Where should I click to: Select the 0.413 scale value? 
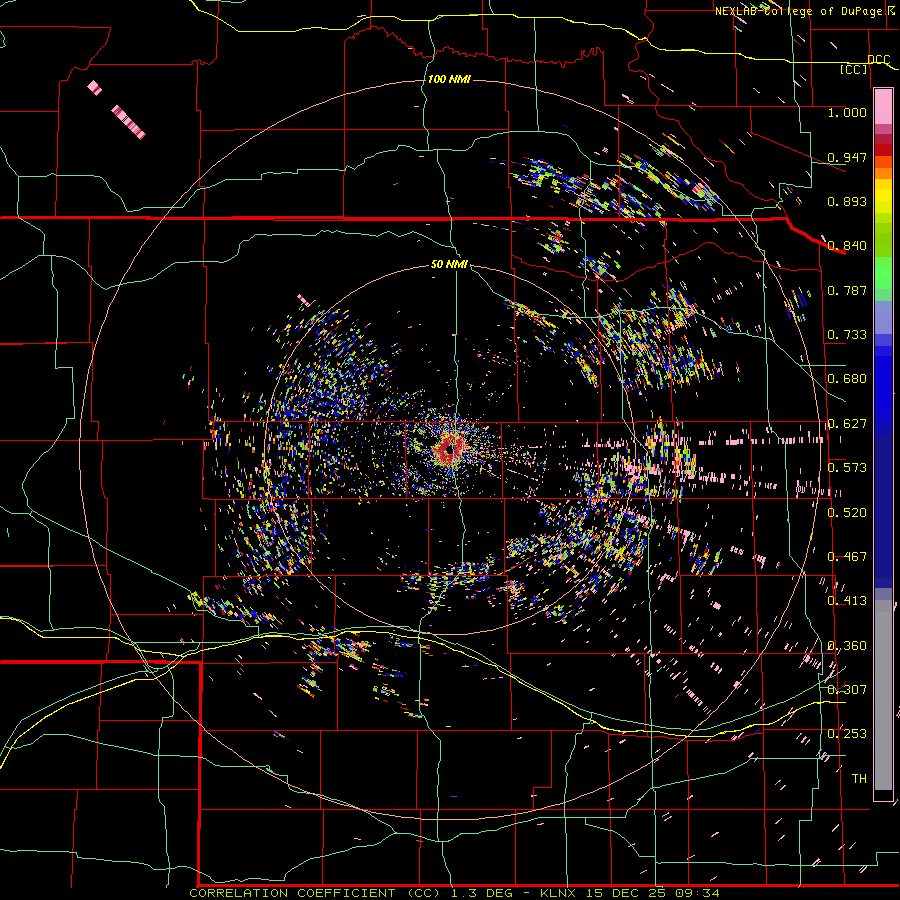[x=847, y=600]
